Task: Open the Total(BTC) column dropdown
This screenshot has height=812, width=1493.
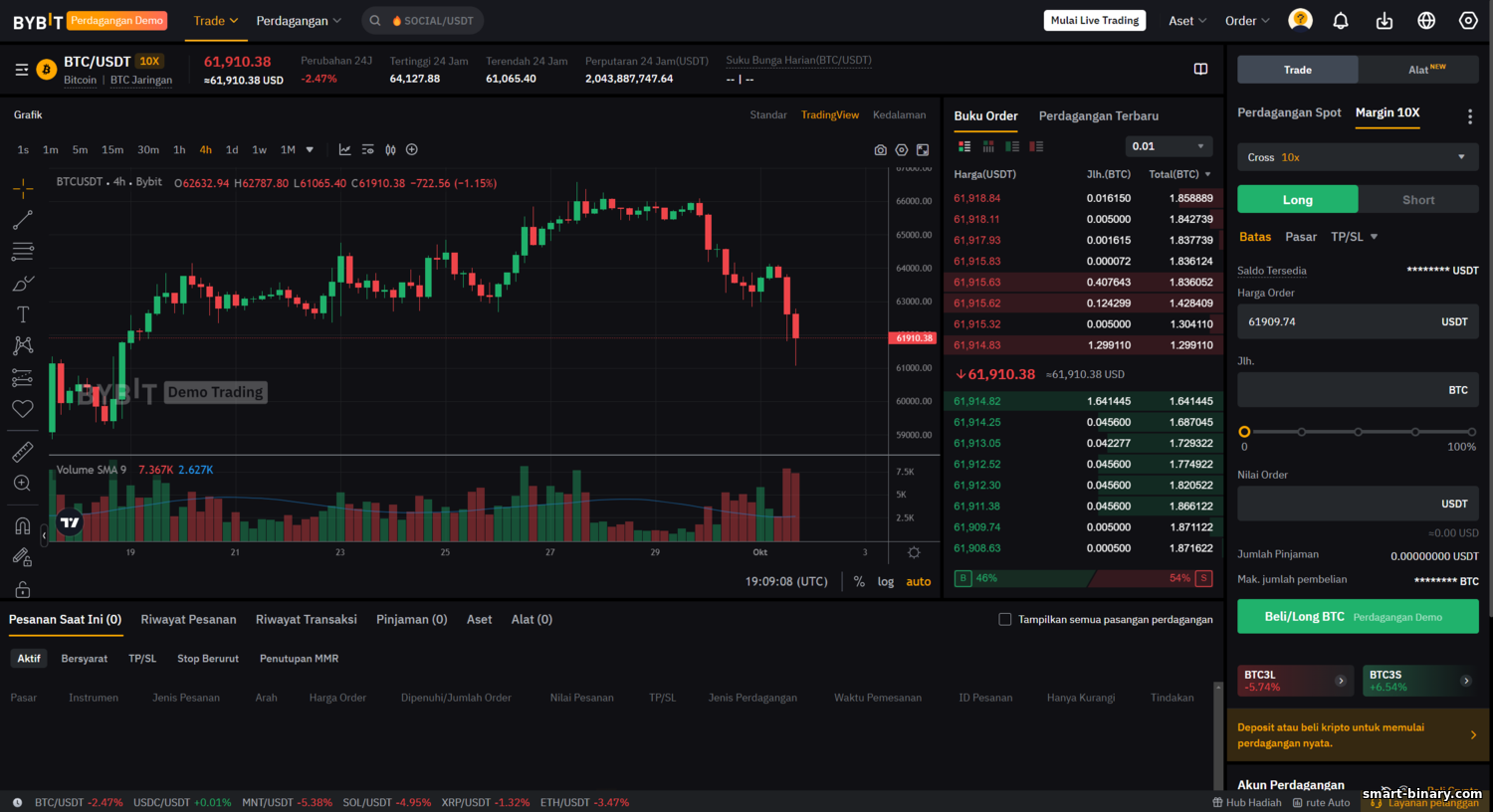Action: (1180, 174)
